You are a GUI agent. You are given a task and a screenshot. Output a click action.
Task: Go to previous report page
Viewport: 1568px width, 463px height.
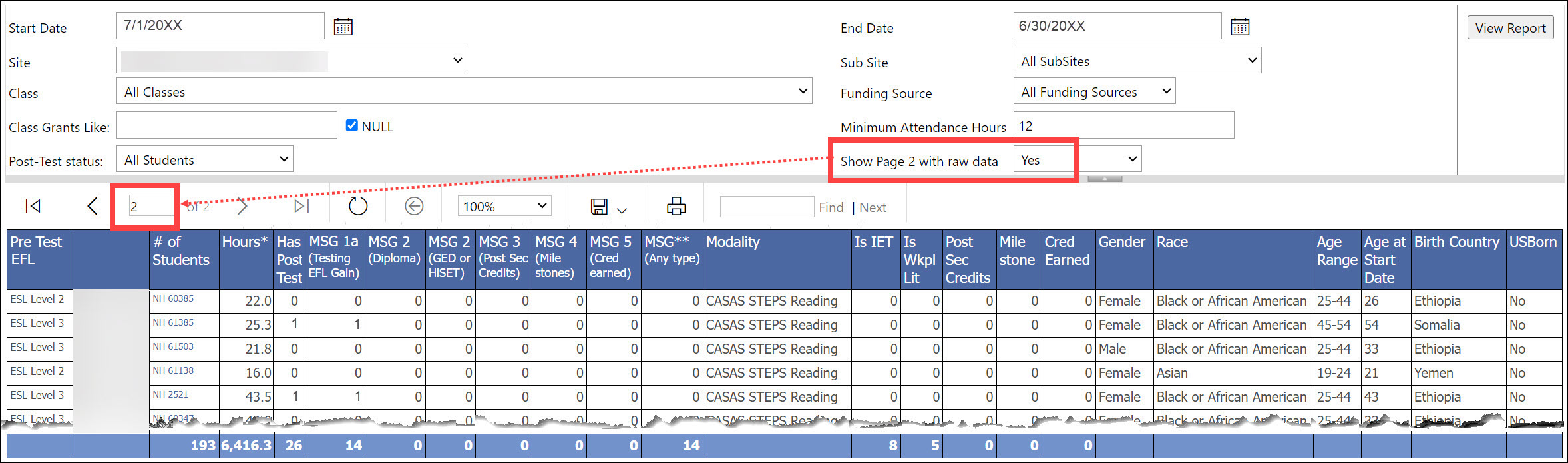pyautogui.click(x=93, y=207)
